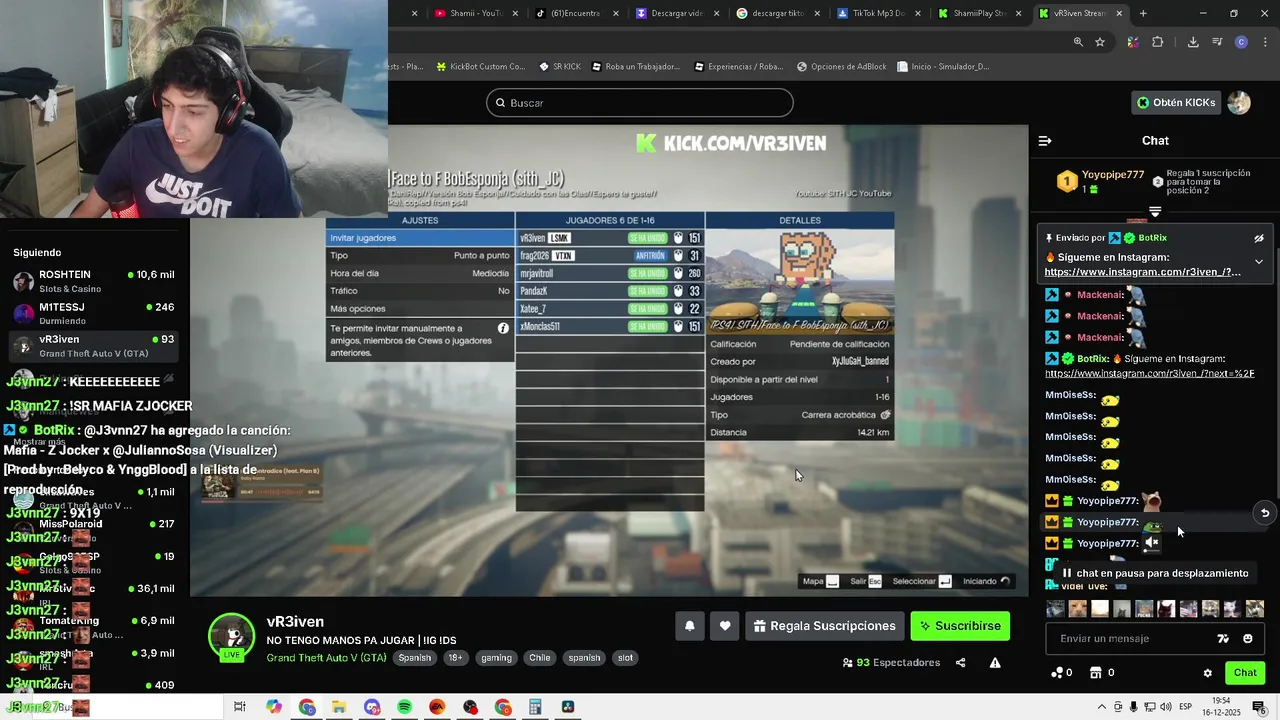Bookmark this page with the star icon
This screenshot has width=1280, height=720.
click(x=1100, y=42)
